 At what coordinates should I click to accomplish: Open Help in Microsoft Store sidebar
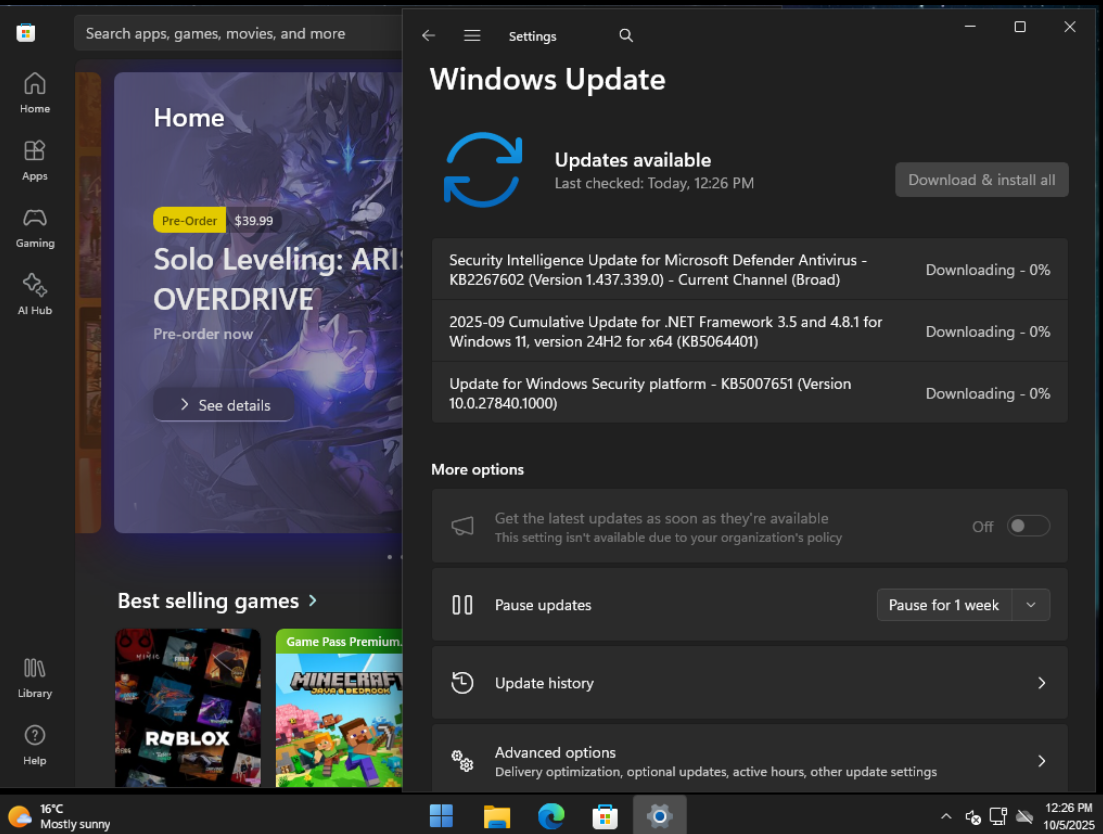point(34,745)
